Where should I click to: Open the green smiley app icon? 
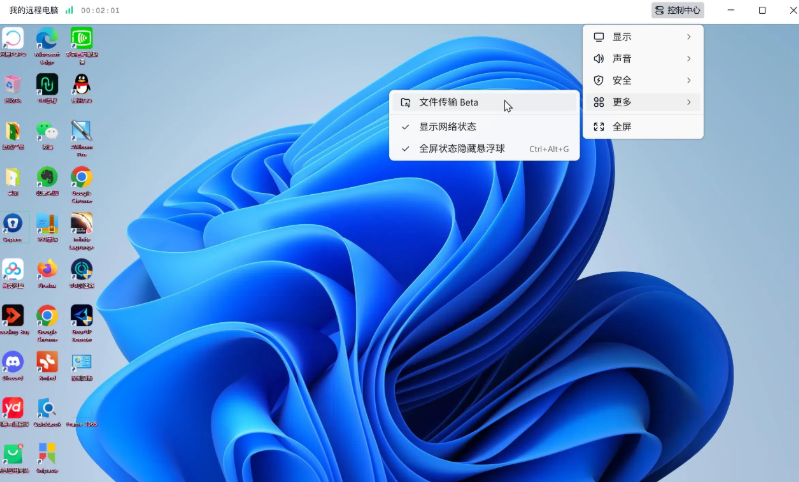[x=13, y=454]
